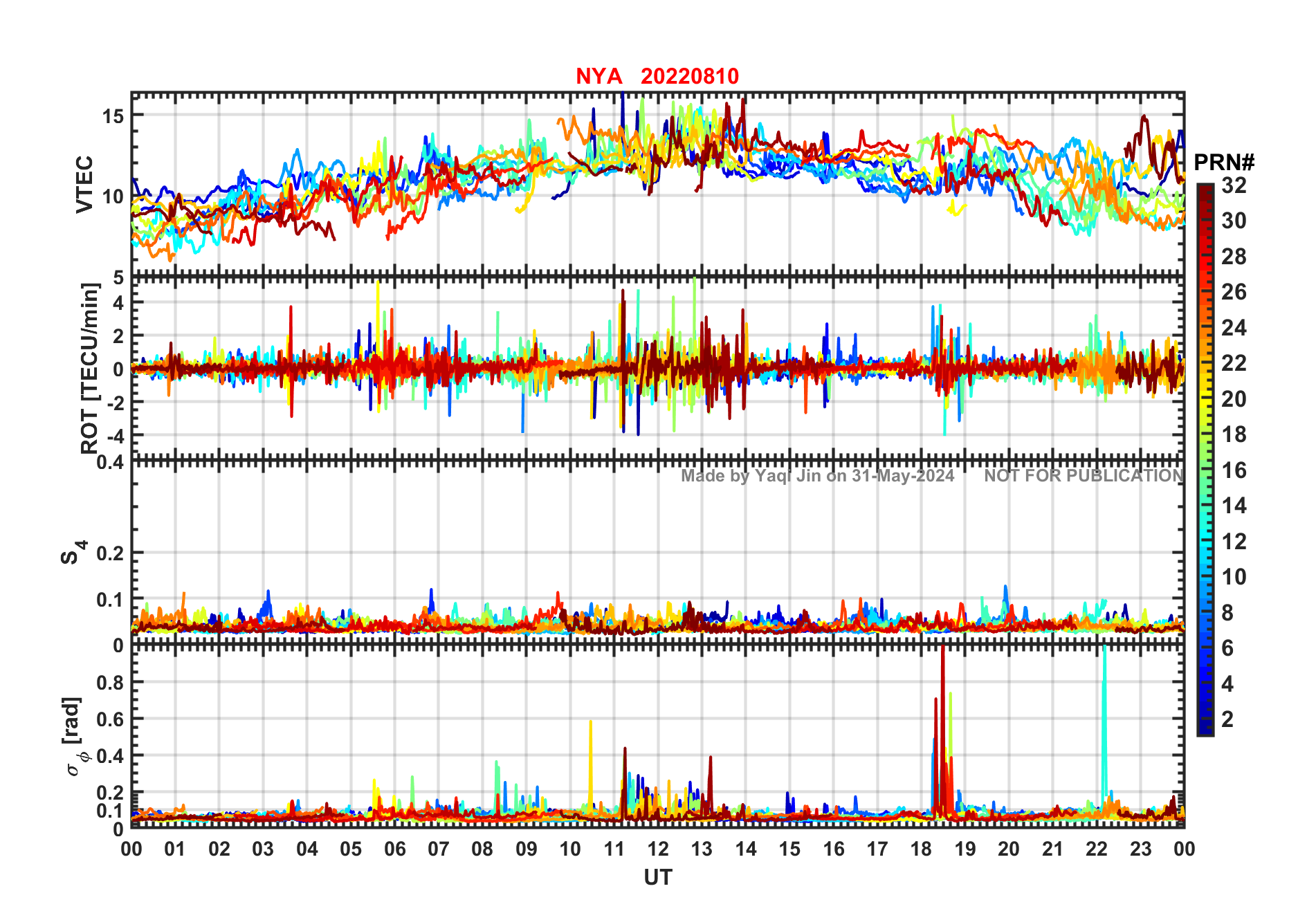Click sigma phi axis tick value "0.6"
This screenshot has height=920, width=1316.
pyautogui.click(x=110, y=719)
